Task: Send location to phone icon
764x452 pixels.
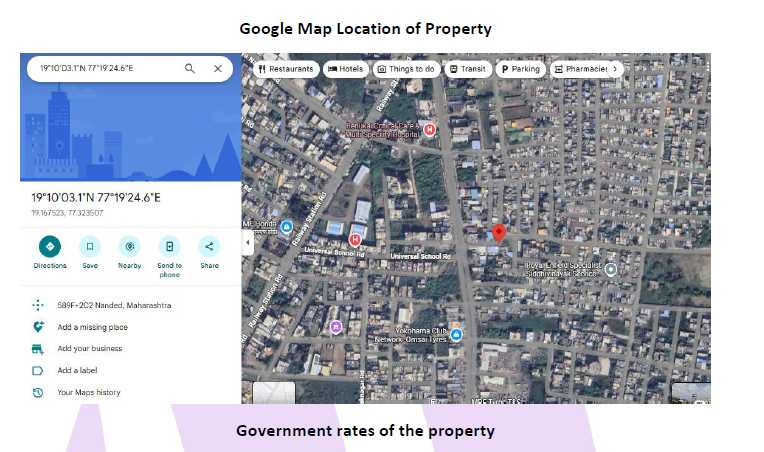Action: (169, 246)
